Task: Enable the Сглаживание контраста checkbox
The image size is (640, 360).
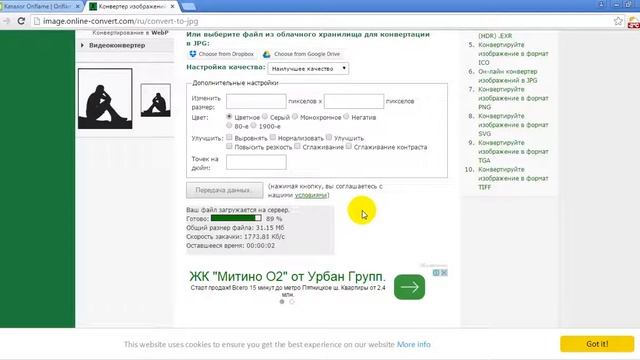Action: [x=349, y=146]
